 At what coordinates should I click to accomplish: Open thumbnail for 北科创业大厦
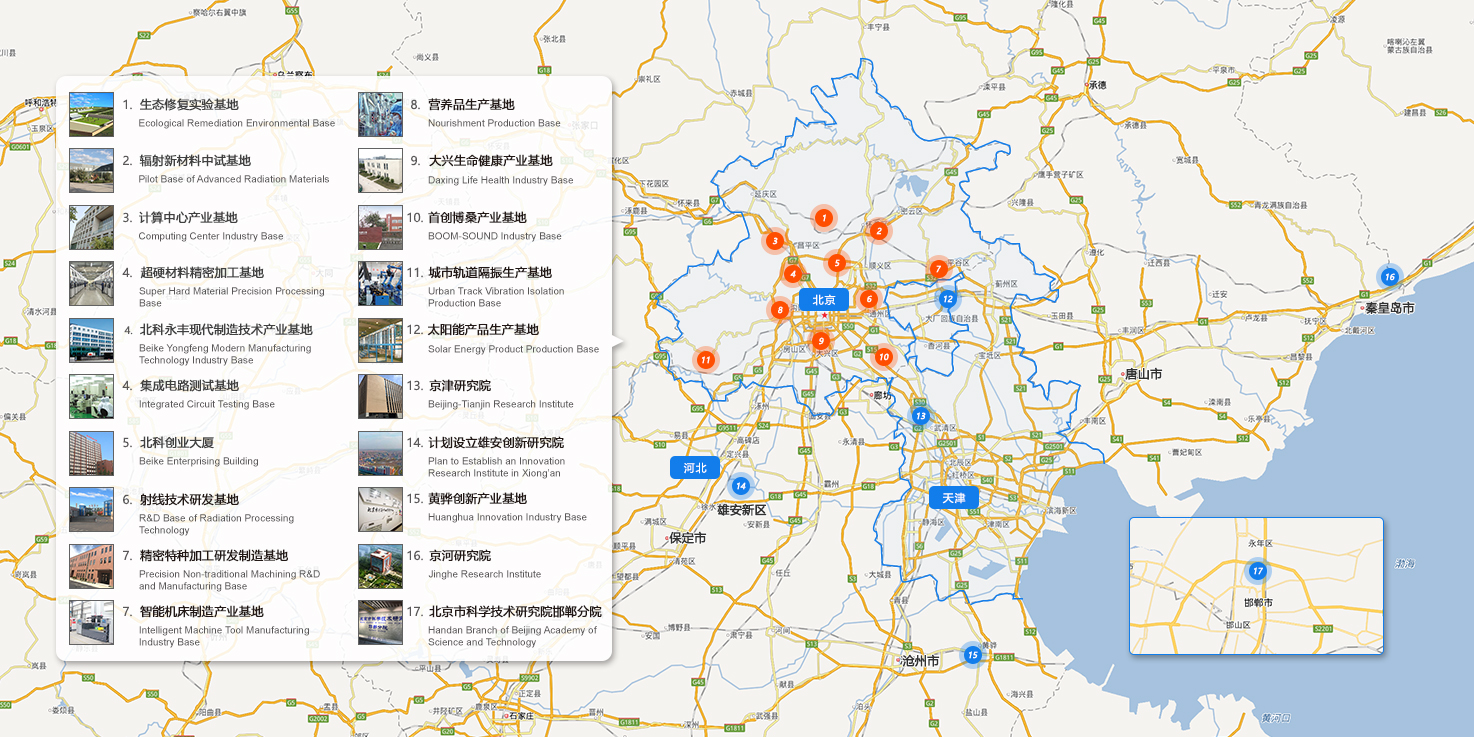click(x=91, y=453)
